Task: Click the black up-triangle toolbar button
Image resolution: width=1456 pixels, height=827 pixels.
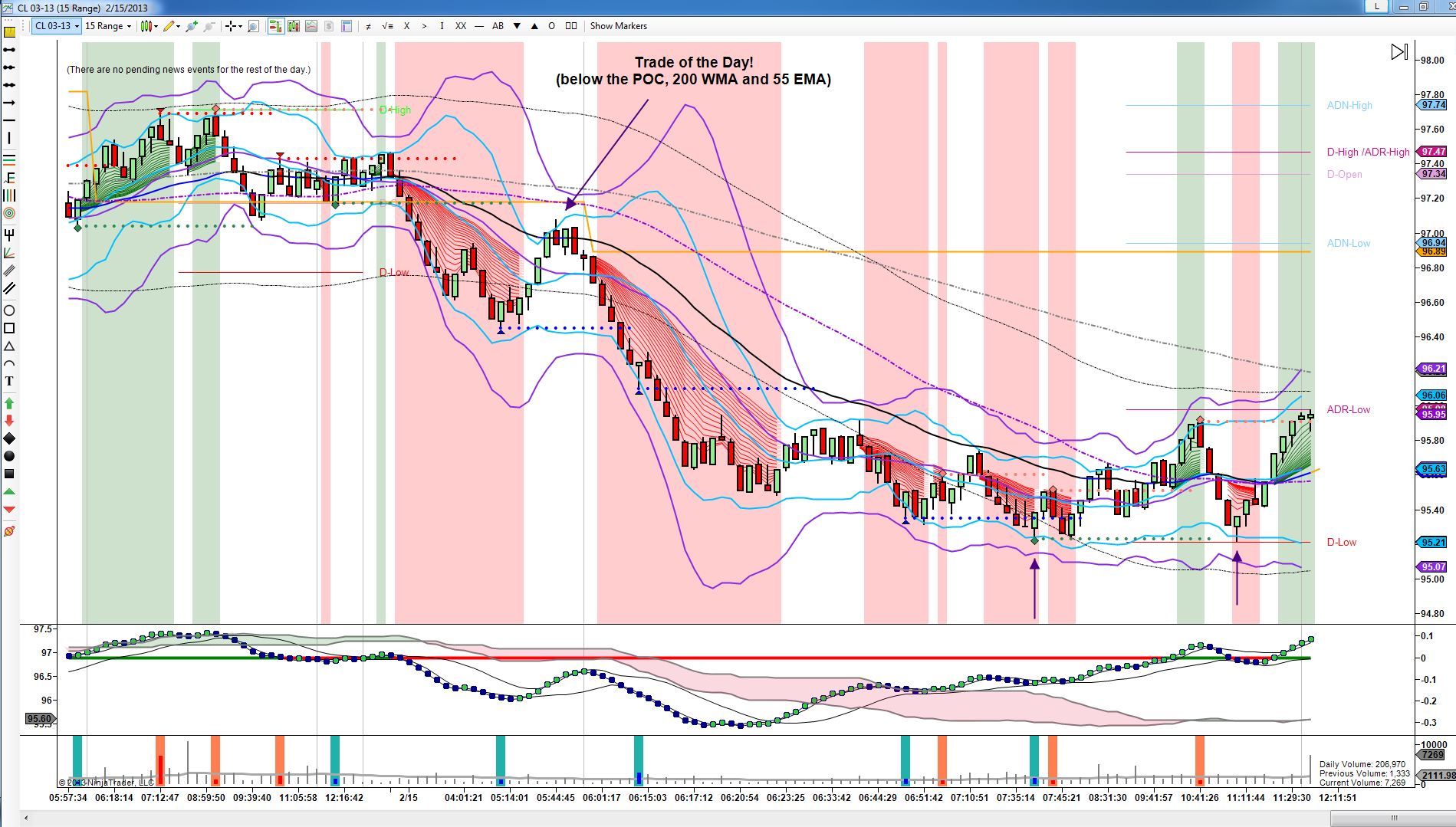Action: 534,26
